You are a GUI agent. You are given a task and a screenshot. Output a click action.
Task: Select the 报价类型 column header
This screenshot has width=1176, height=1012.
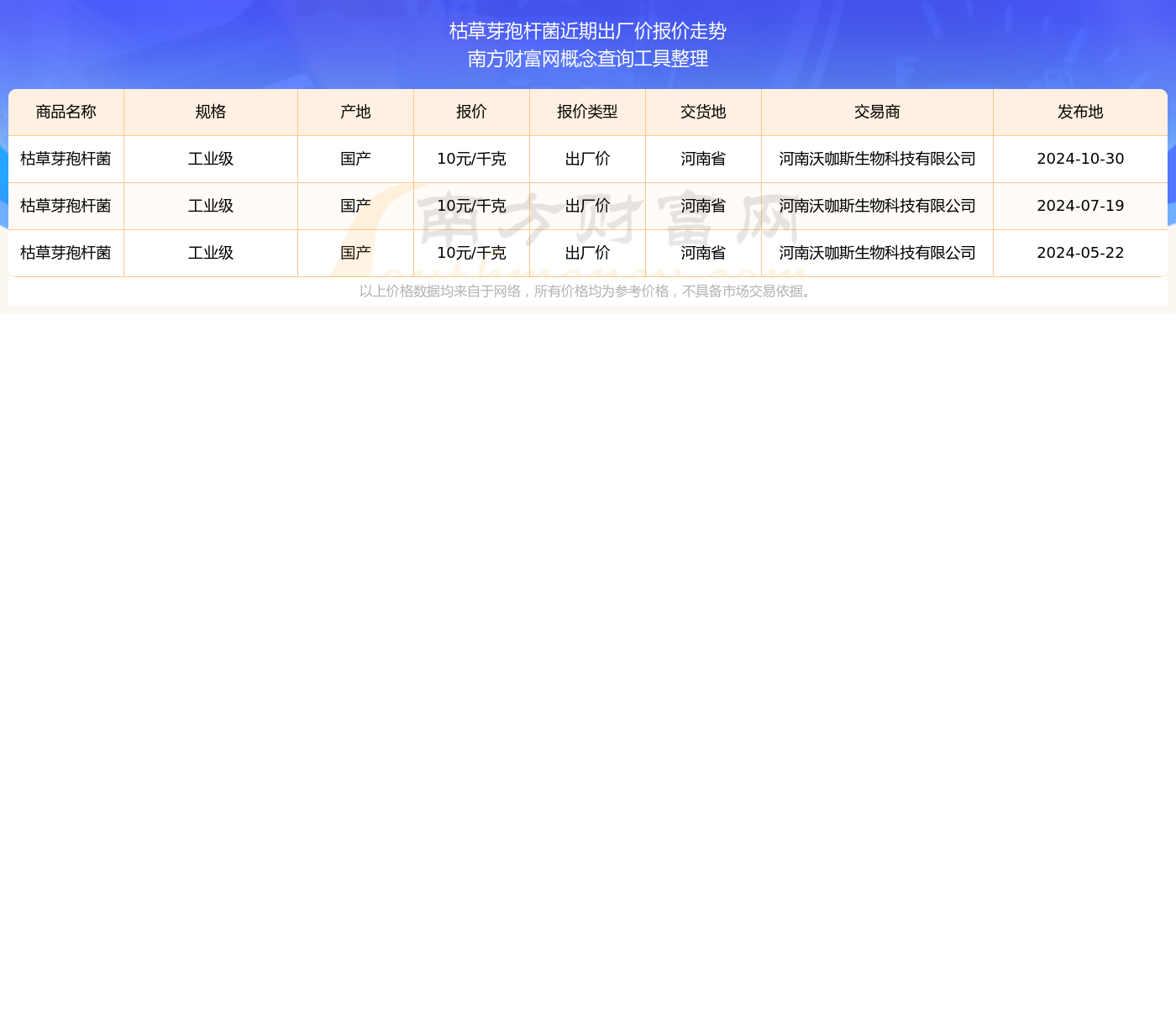click(587, 113)
